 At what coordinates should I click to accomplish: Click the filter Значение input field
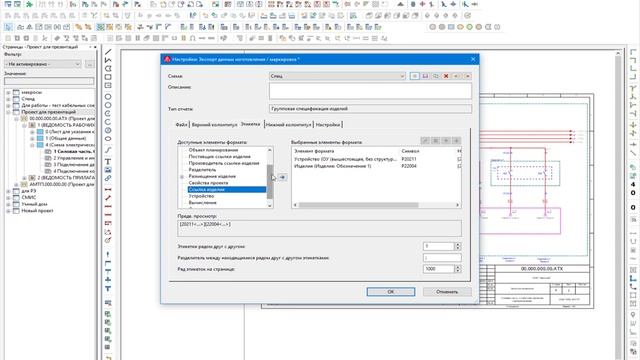[x=49, y=81]
